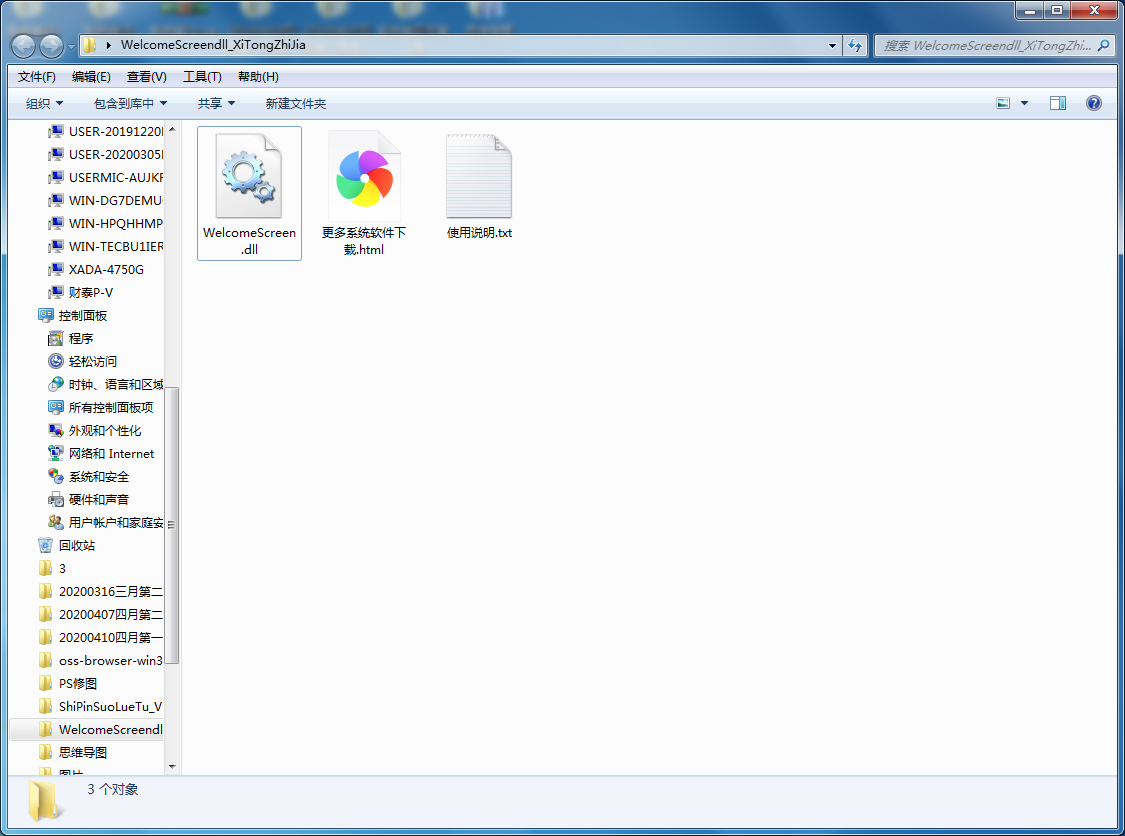Open the address bar history dropdown arrow
The image size is (1125, 836).
[832, 45]
